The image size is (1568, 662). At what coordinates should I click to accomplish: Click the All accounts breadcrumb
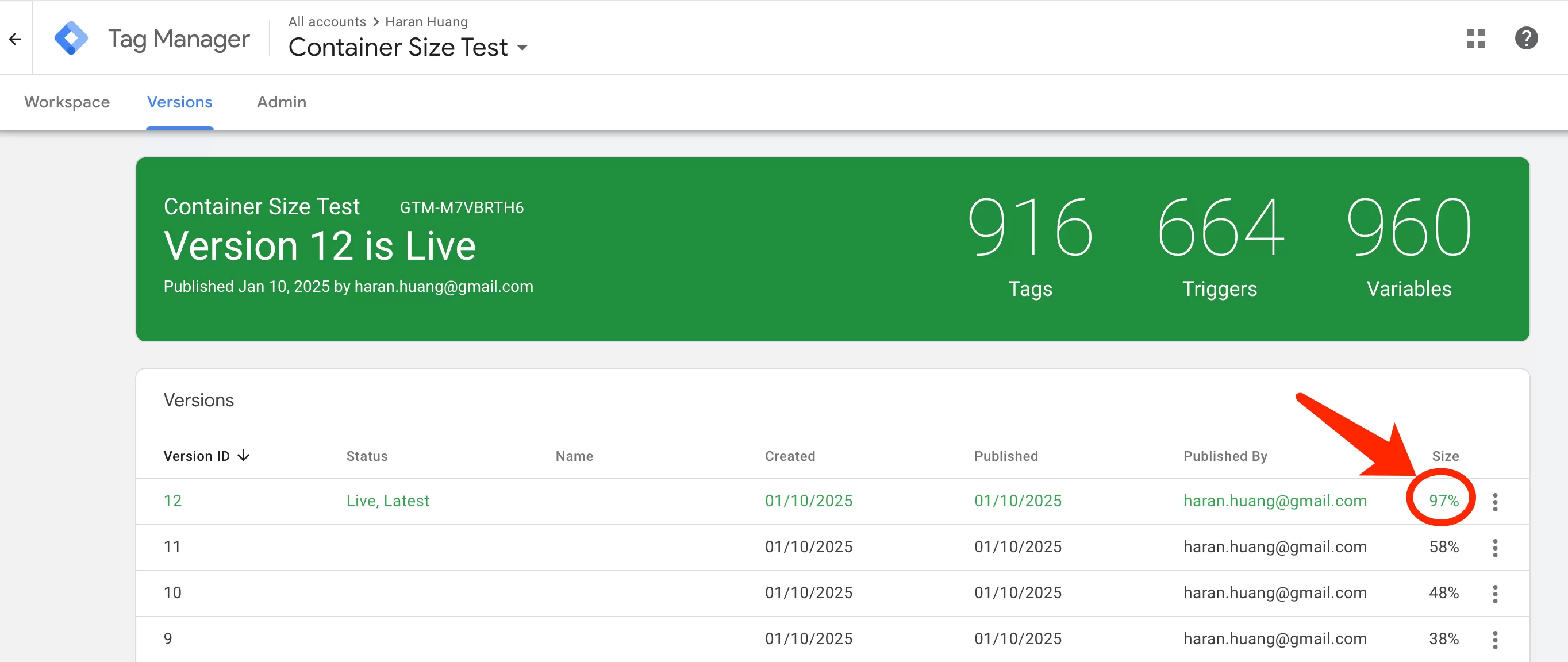click(x=327, y=22)
